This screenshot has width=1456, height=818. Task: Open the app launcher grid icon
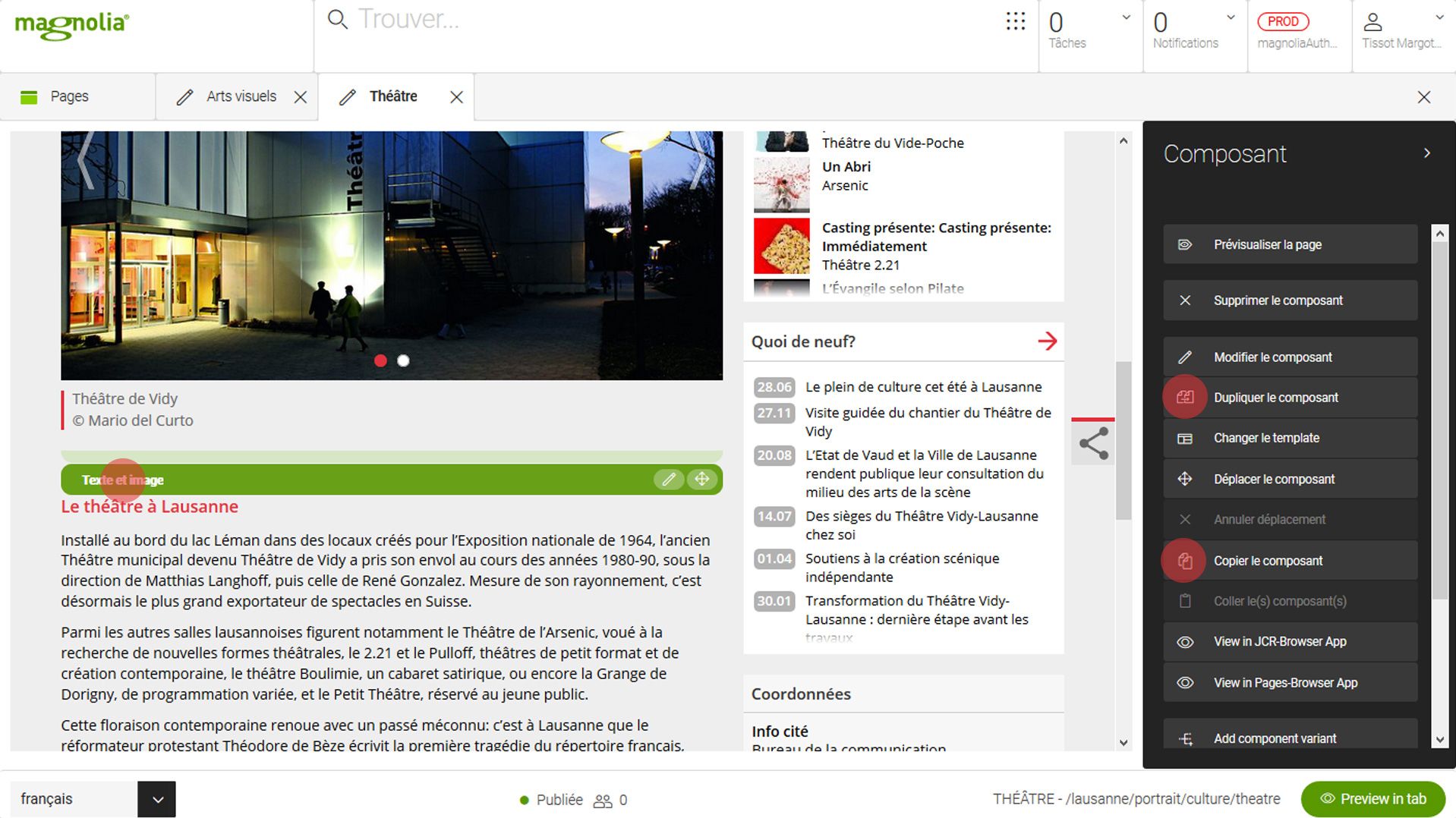(x=1015, y=21)
